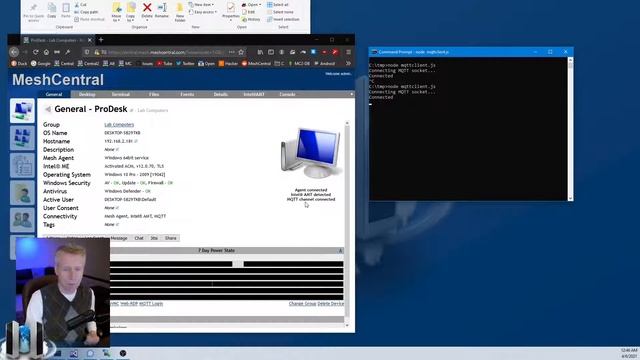Open the MQTT Login link

pyautogui.click(x=151, y=304)
